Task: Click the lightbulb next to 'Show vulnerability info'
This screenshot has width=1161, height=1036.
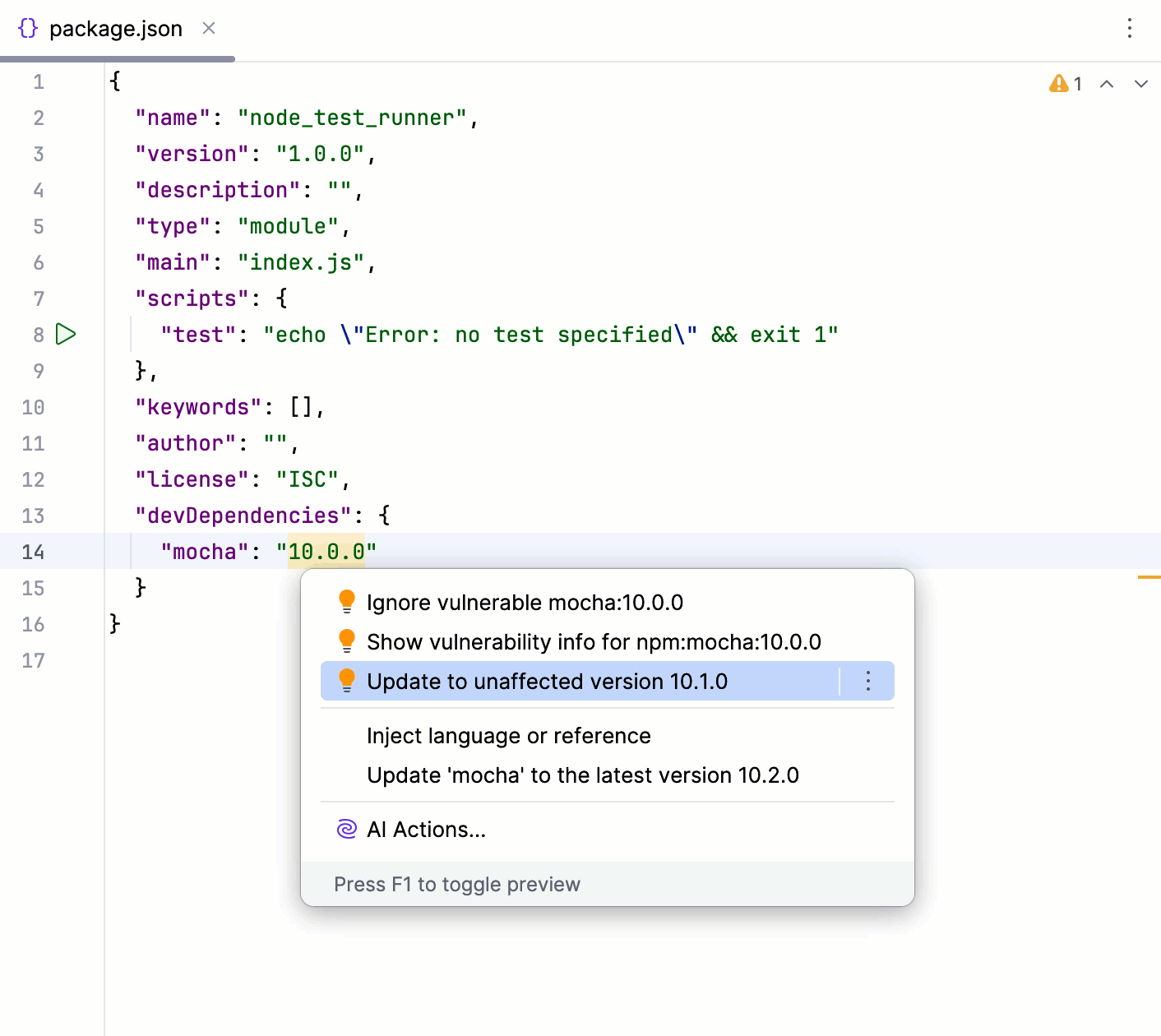Action: click(346, 641)
